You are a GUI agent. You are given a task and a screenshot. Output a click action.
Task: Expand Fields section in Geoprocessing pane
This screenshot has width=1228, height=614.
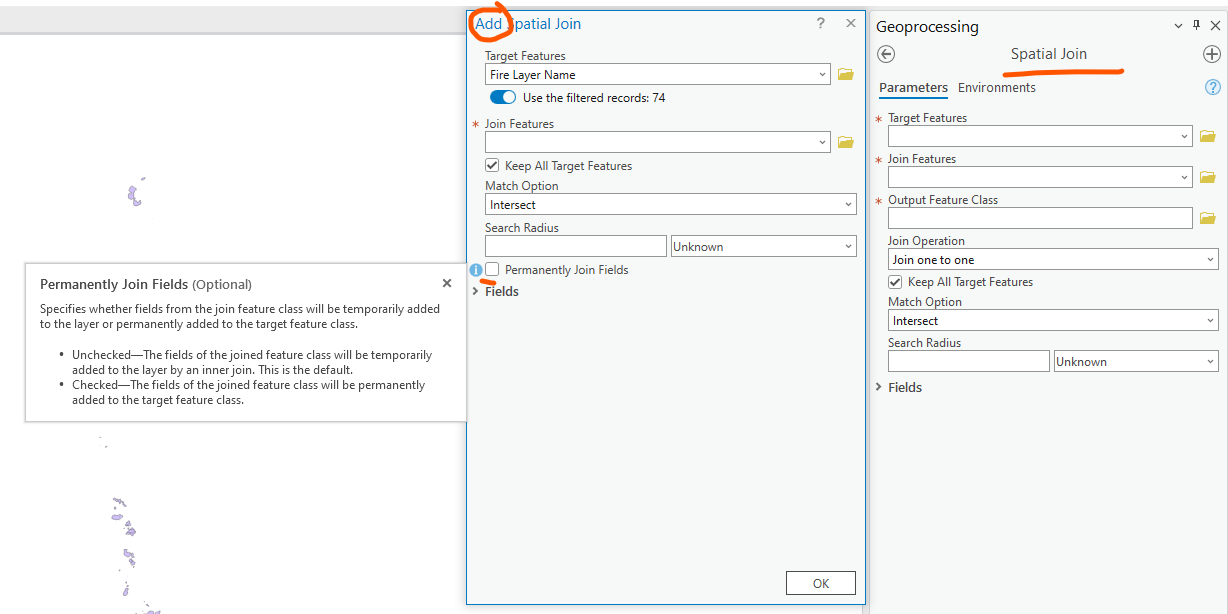click(879, 387)
